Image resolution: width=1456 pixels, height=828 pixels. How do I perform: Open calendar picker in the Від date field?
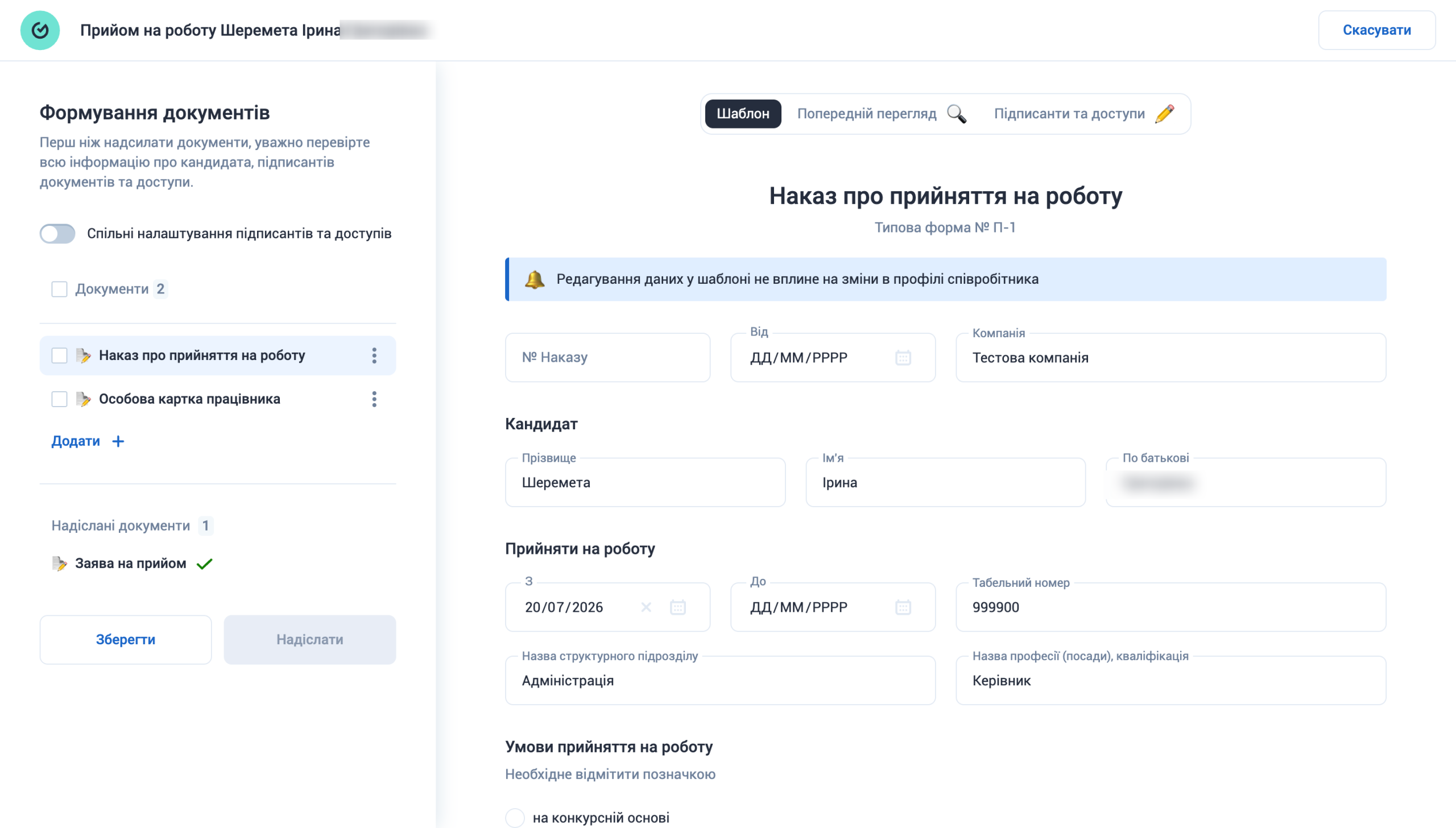[x=903, y=358]
